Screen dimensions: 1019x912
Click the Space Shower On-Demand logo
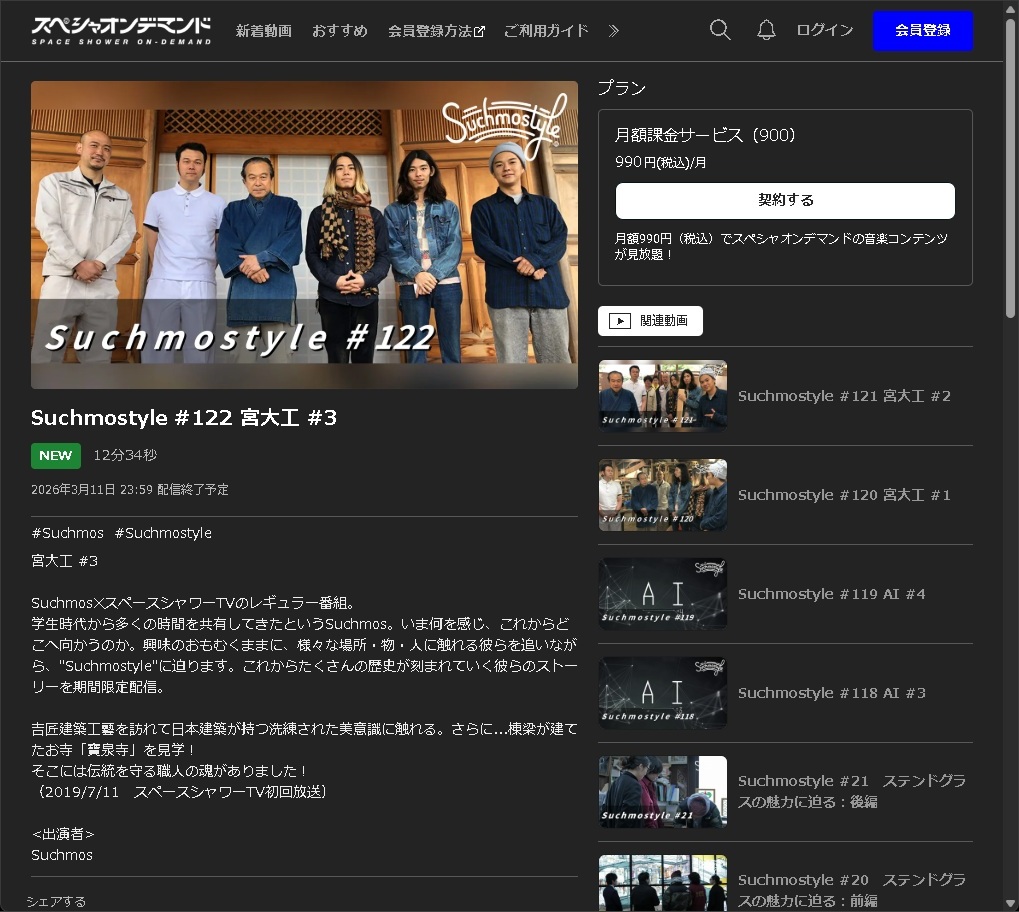[x=121, y=30]
